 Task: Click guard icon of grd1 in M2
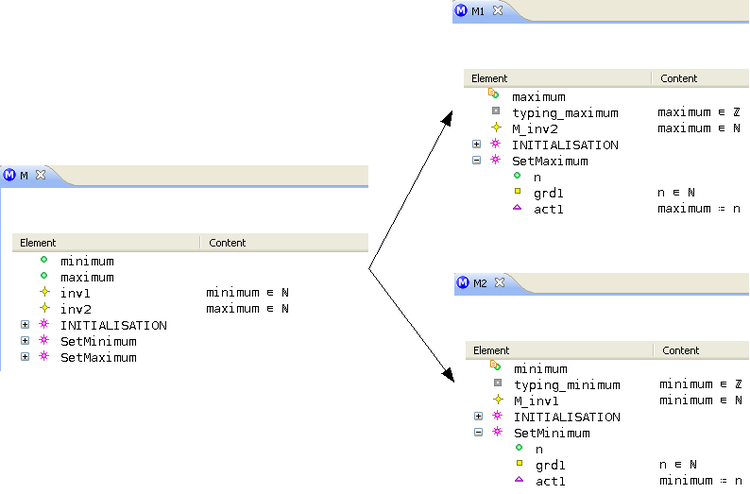point(519,463)
